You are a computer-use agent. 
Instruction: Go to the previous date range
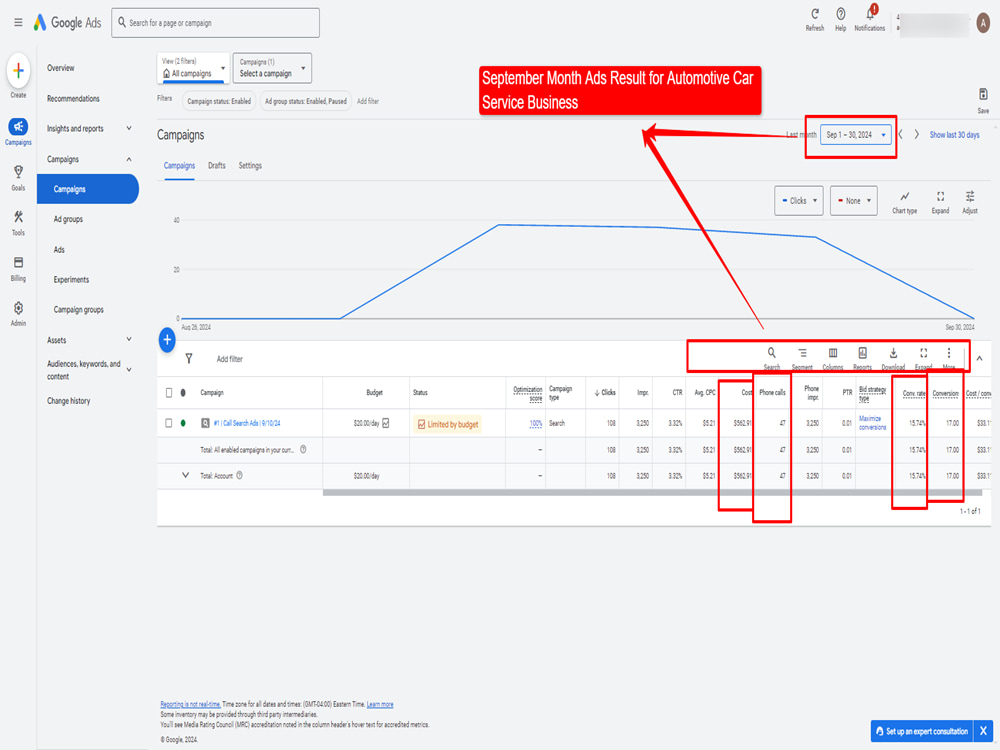[901, 135]
